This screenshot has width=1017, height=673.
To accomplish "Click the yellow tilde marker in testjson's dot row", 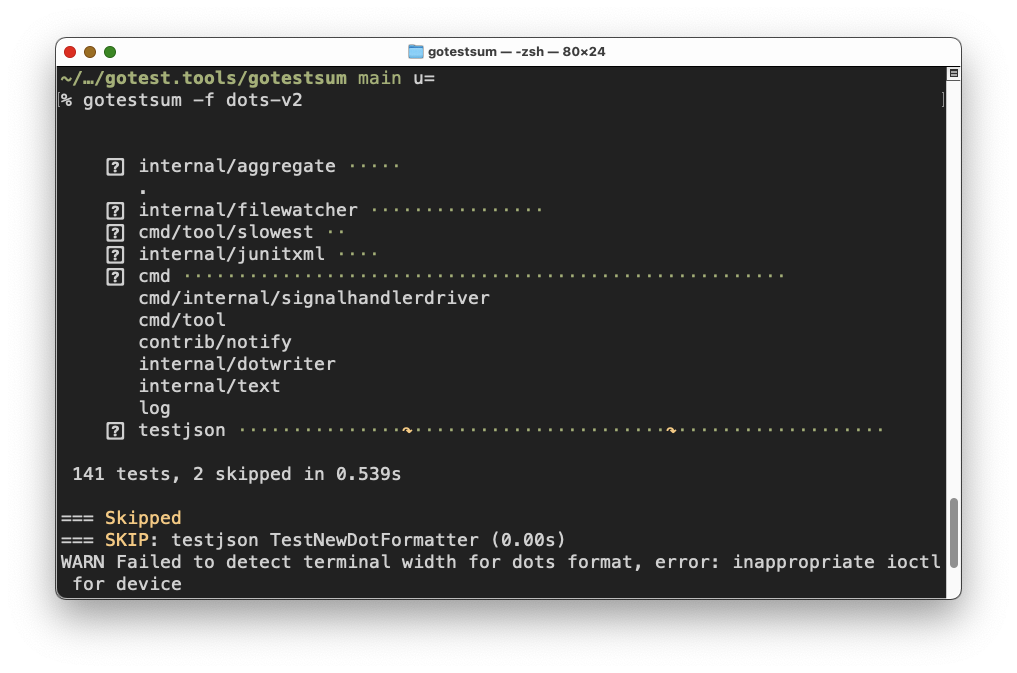I will pos(408,430).
